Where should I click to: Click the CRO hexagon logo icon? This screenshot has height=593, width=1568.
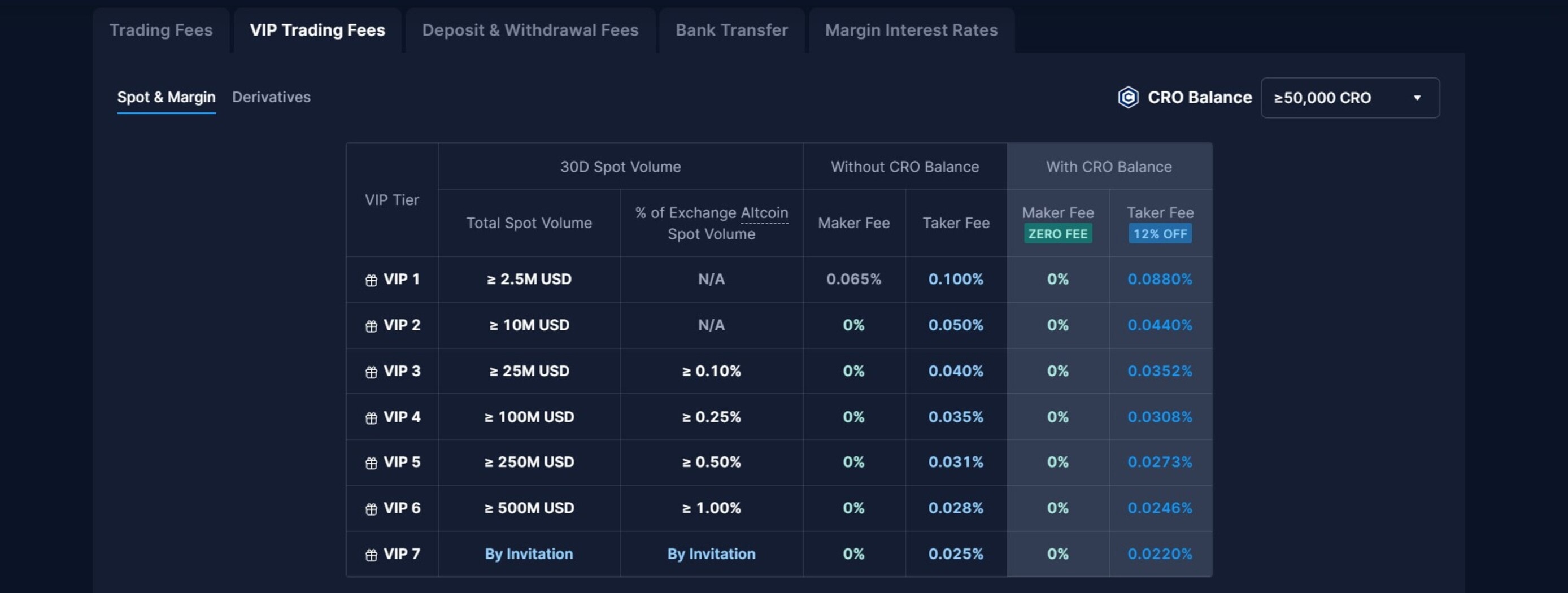[1128, 97]
